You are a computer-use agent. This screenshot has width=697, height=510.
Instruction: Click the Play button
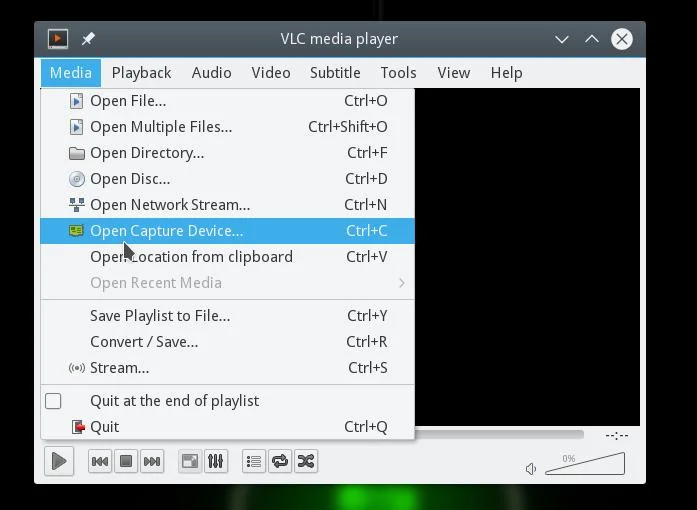point(59,461)
